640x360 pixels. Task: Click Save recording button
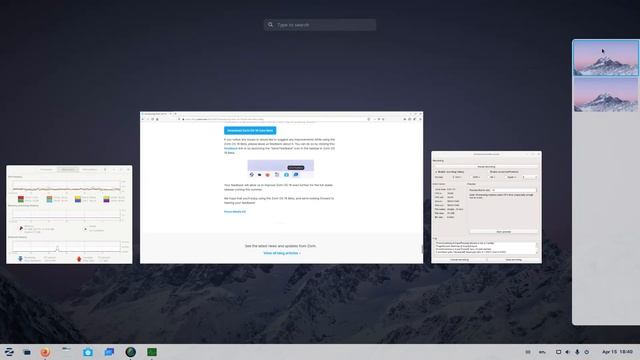(x=514, y=260)
